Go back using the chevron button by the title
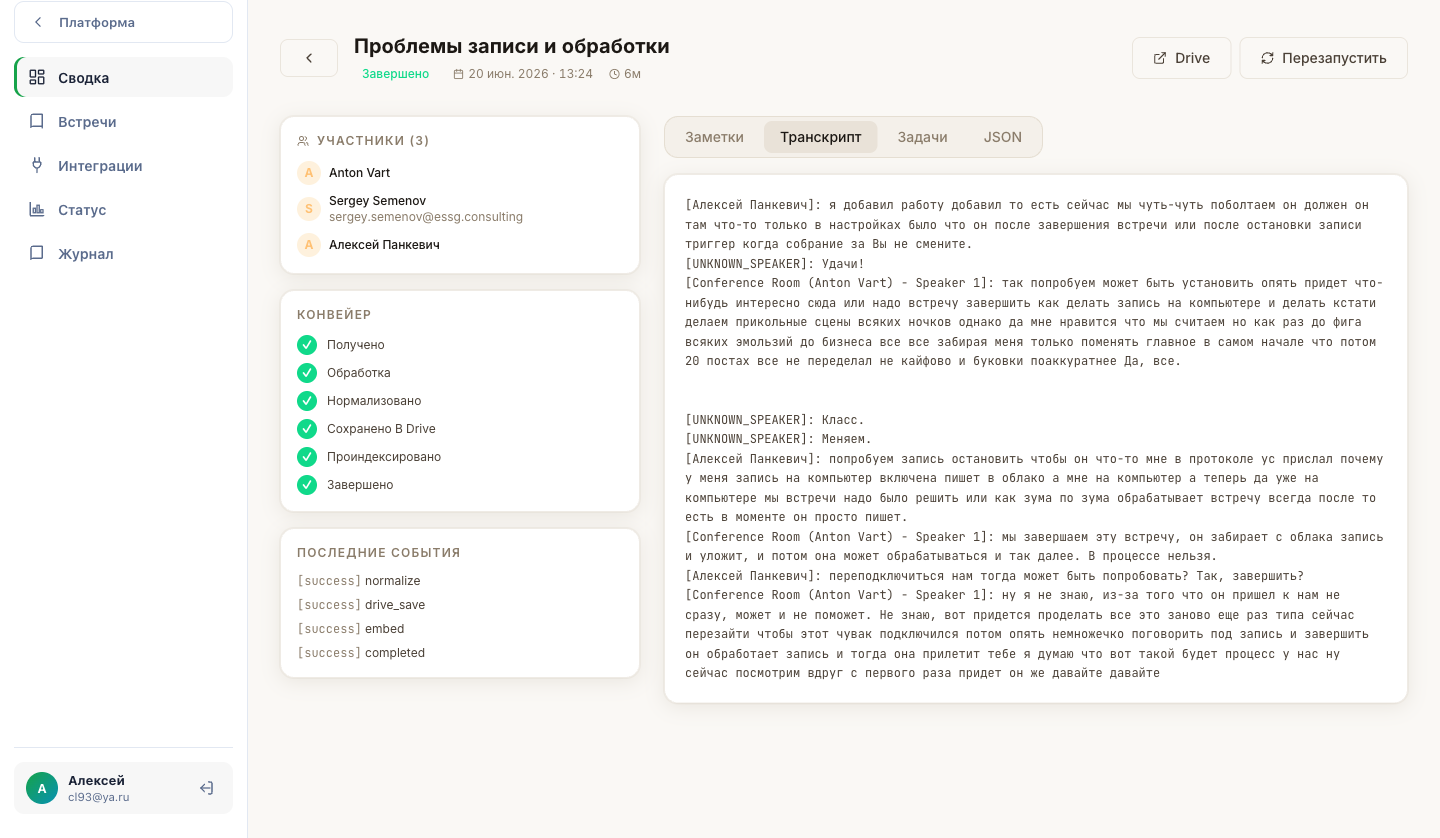 click(x=309, y=58)
